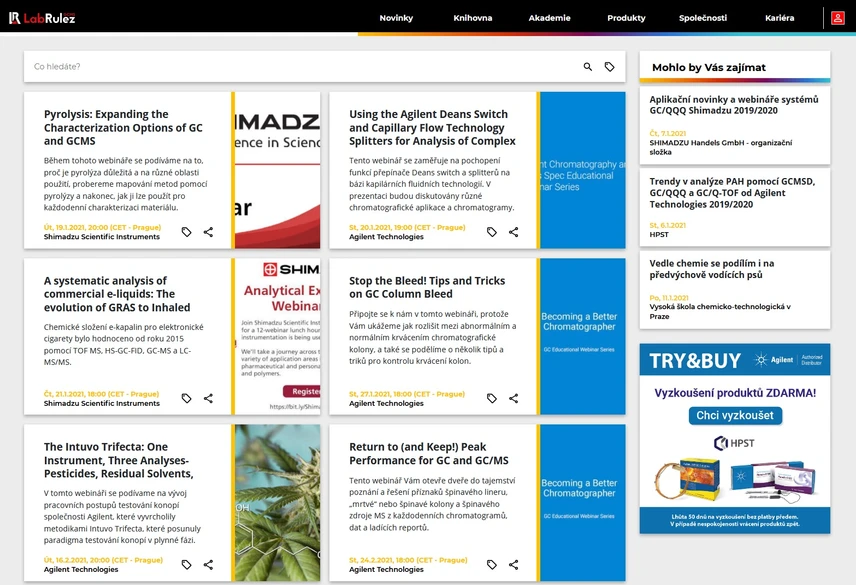Open the Společnosti menu item
856x585 pixels.
703,18
